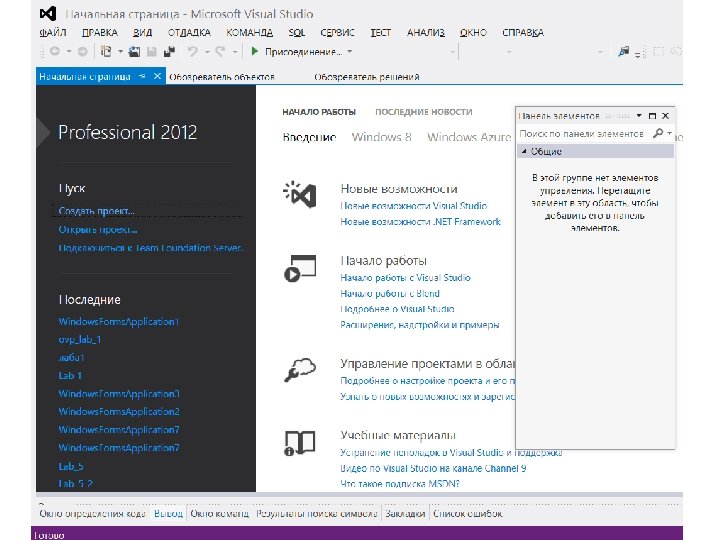Click Видео по Visual Studio на Channel 9 link
Viewport: 720px width, 540px height.
(x=433, y=468)
